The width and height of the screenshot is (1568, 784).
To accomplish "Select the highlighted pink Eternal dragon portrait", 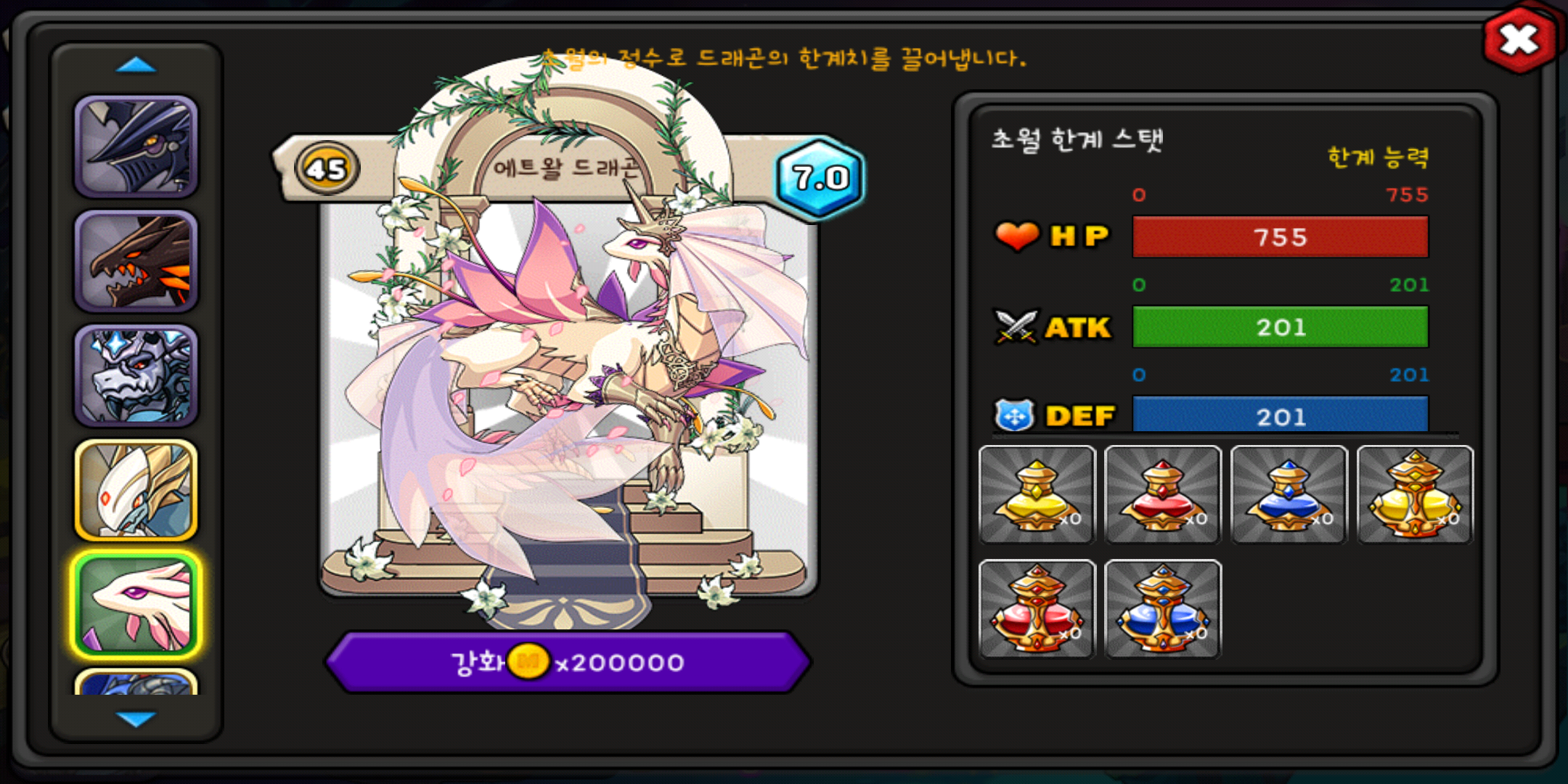I will click(x=136, y=605).
